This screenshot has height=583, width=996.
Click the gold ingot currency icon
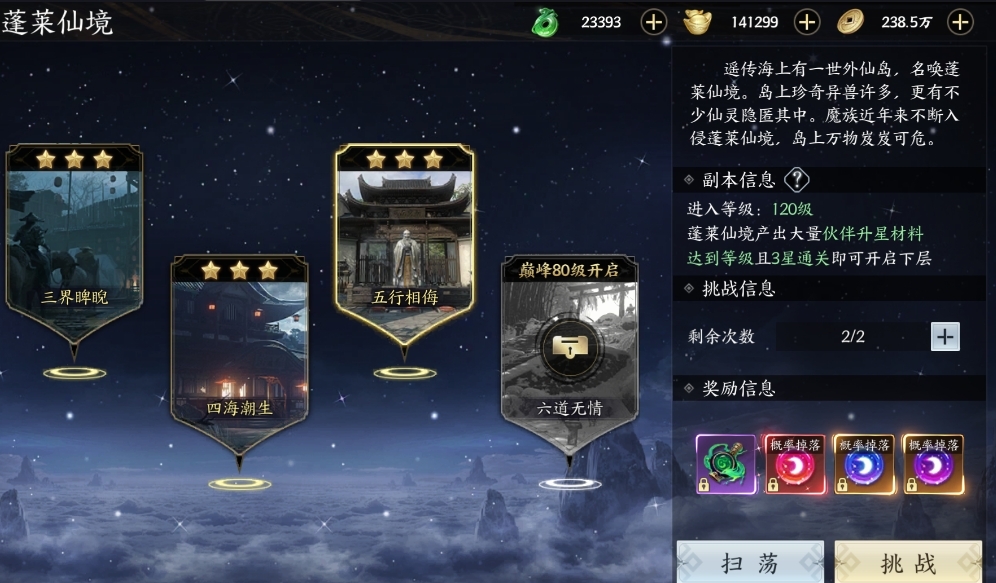697,22
